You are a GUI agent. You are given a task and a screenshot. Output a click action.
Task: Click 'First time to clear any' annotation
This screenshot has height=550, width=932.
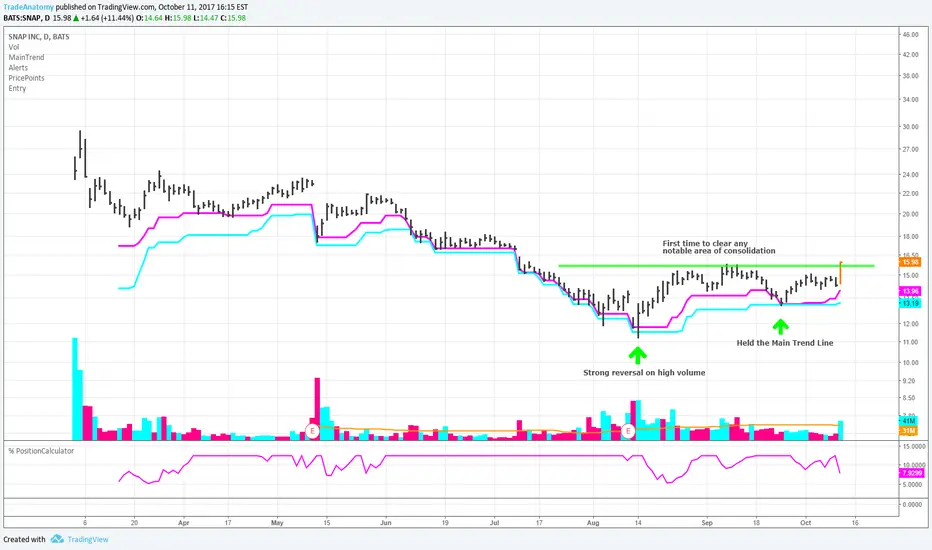point(705,243)
